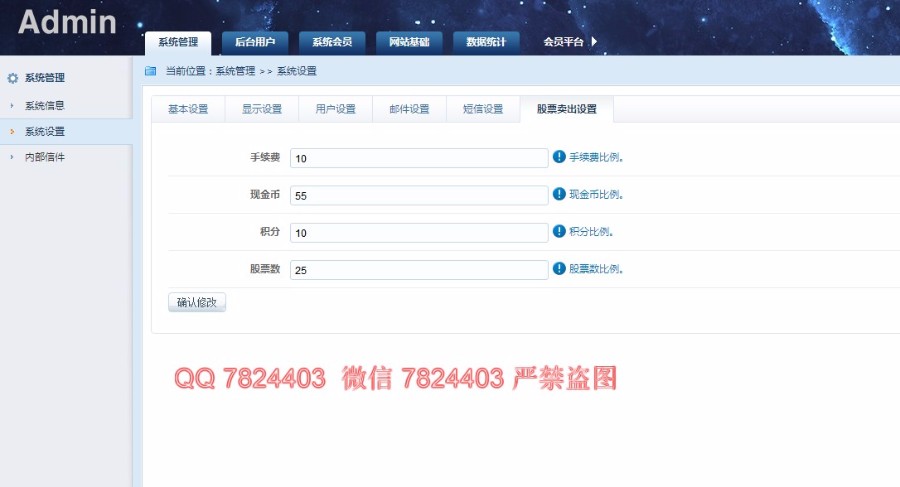The height and width of the screenshot is (487, 900).
Task: Click the gear icon beside 系统管理 sidebar header
Action: point(13,78)
